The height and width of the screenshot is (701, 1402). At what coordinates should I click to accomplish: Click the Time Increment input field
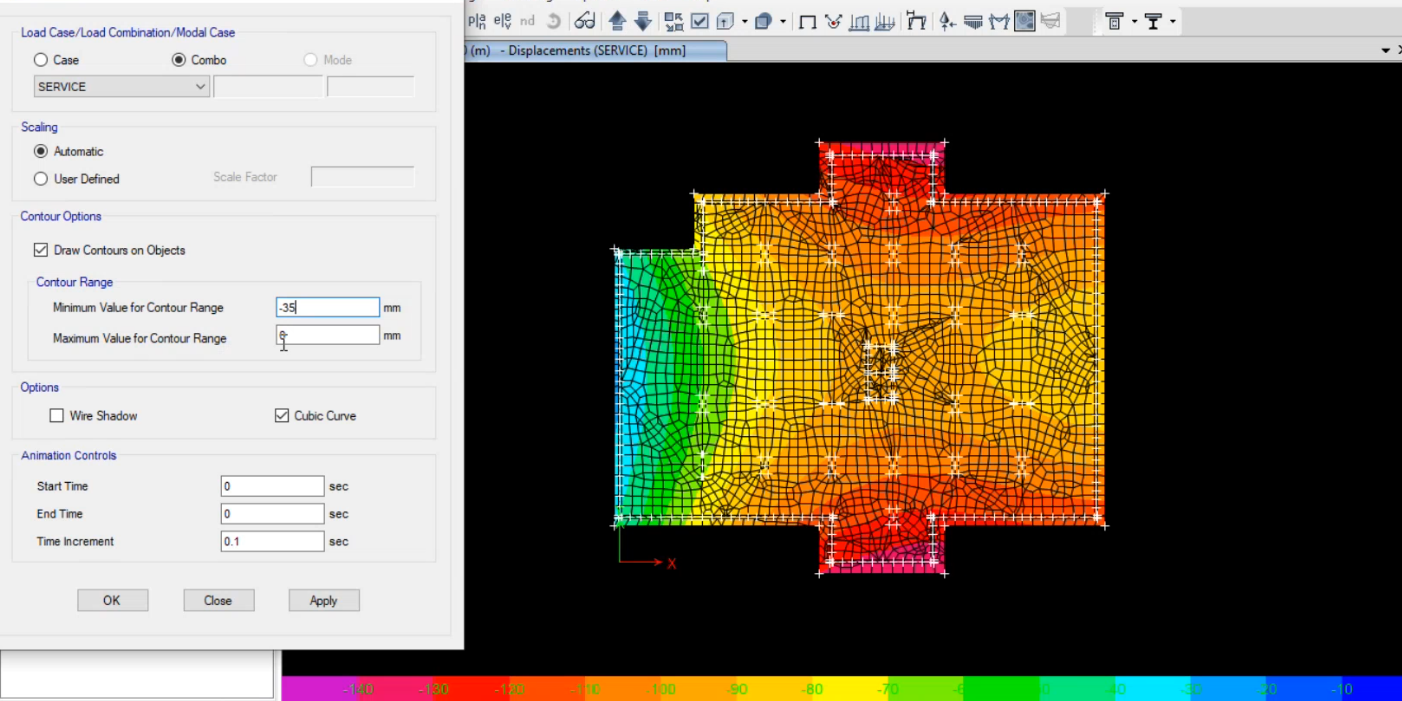(x=272, y=541)
